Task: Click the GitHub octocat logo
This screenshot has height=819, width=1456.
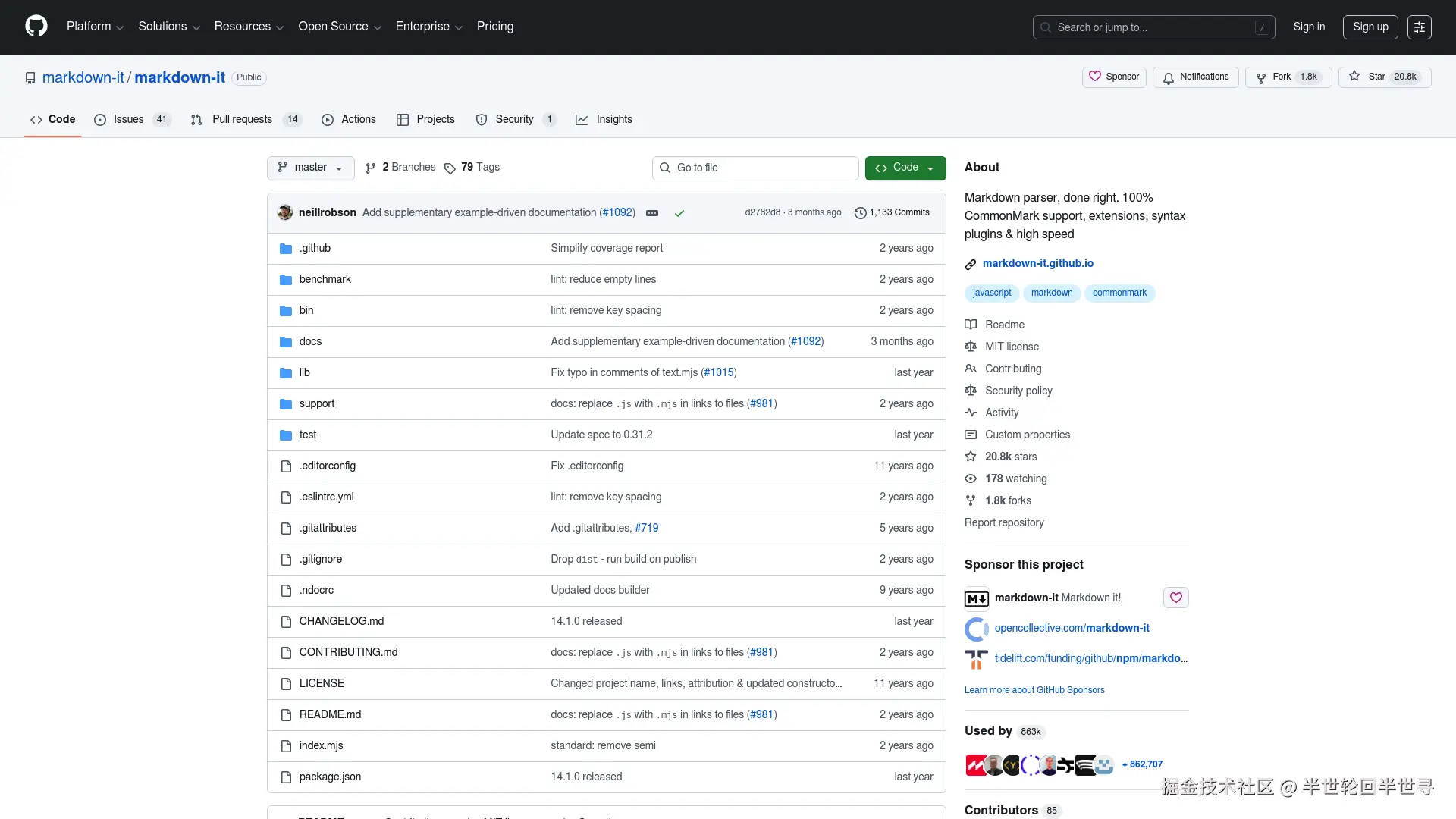Action: tap(36, 27)
